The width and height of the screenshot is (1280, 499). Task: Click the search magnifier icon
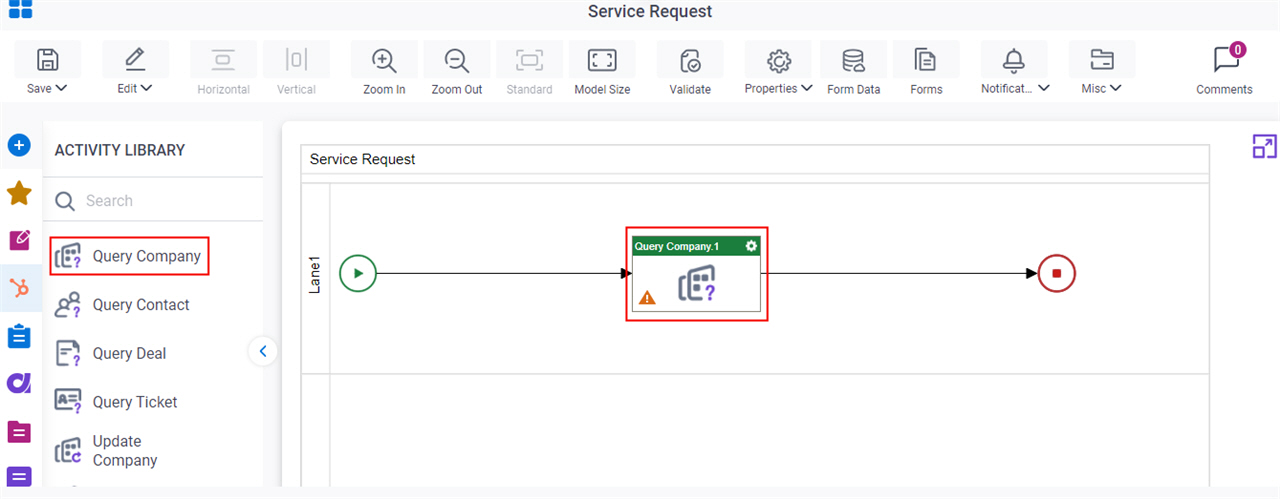pyautogui.click(x=65, y=201)
